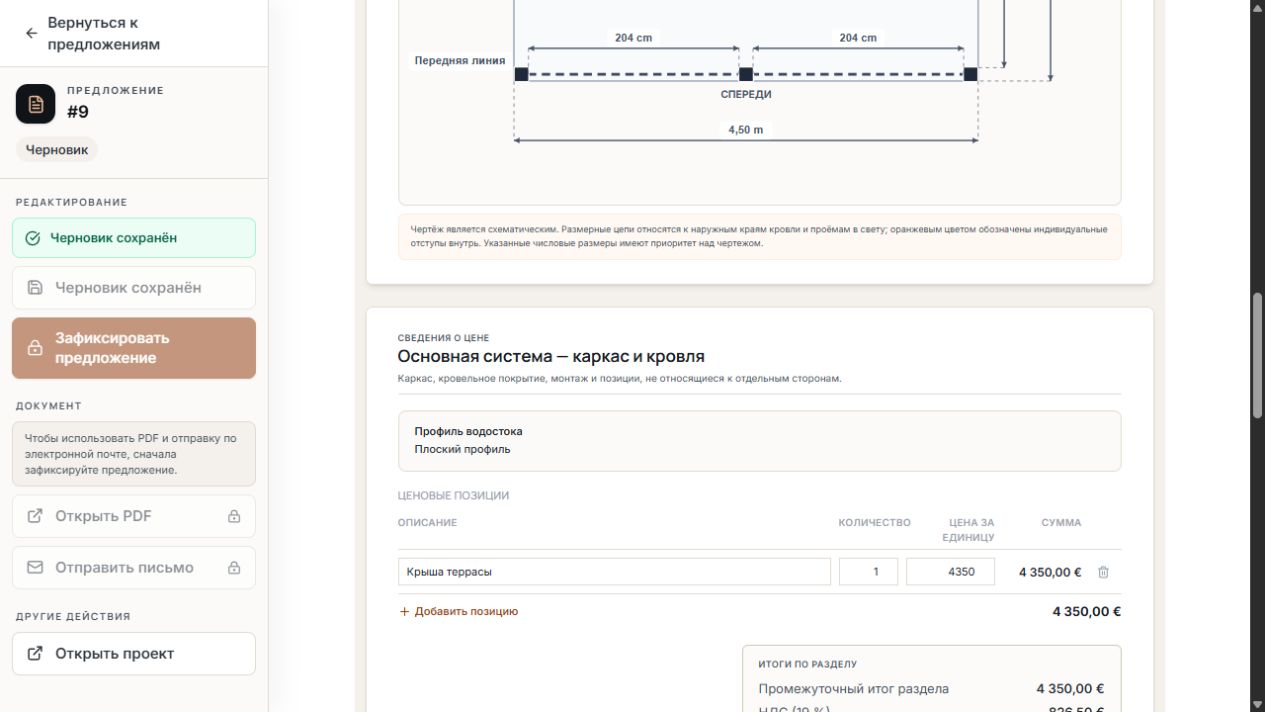Click the Открыть проект button

click(134, 653)
